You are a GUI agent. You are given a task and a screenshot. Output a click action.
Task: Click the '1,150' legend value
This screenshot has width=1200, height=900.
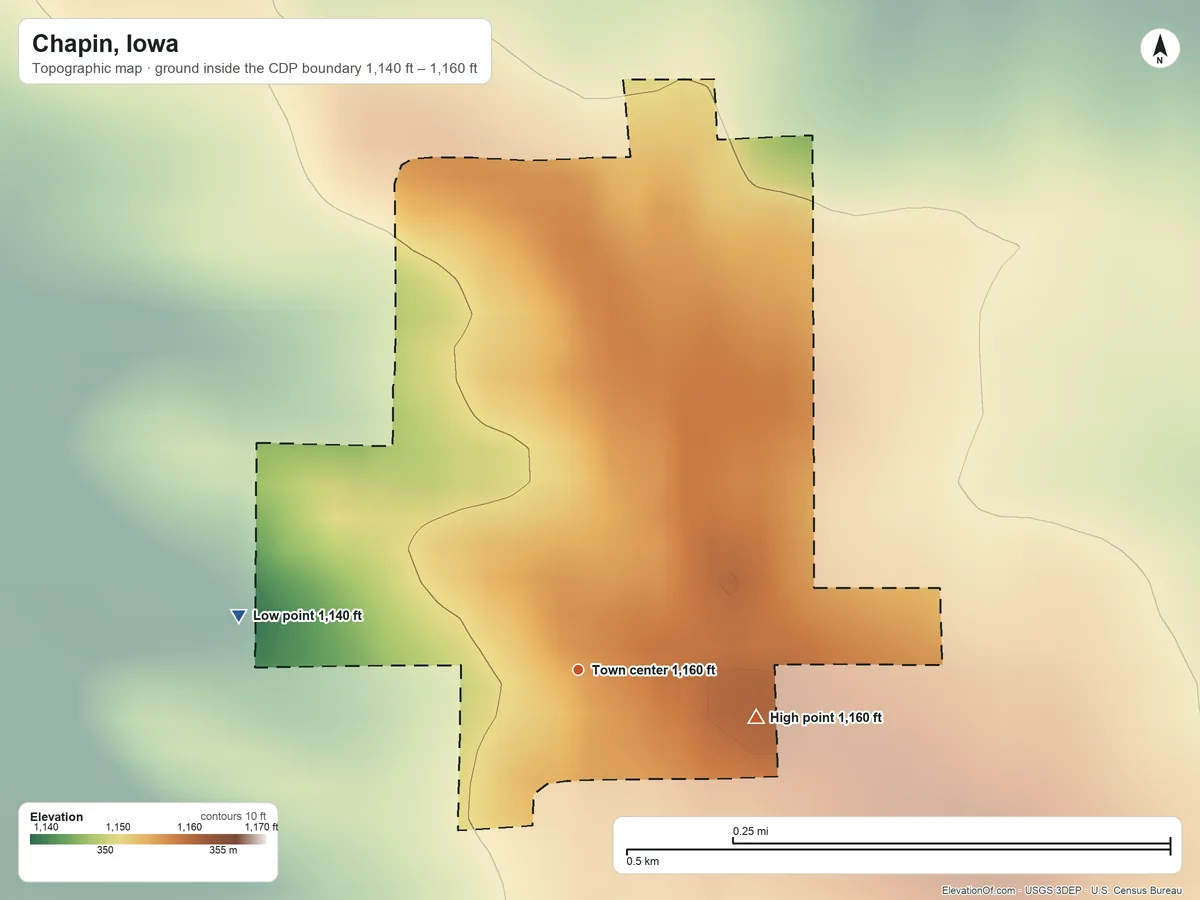pyautogui.click(x=118, y=827)
